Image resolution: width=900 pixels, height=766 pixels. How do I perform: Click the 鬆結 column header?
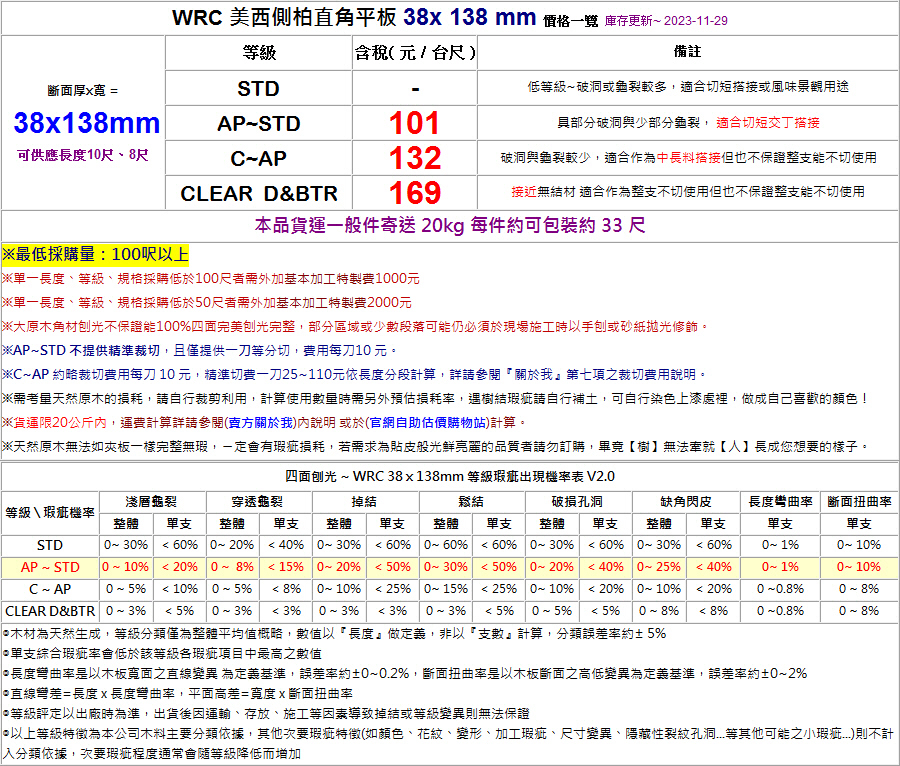point(471,501)
